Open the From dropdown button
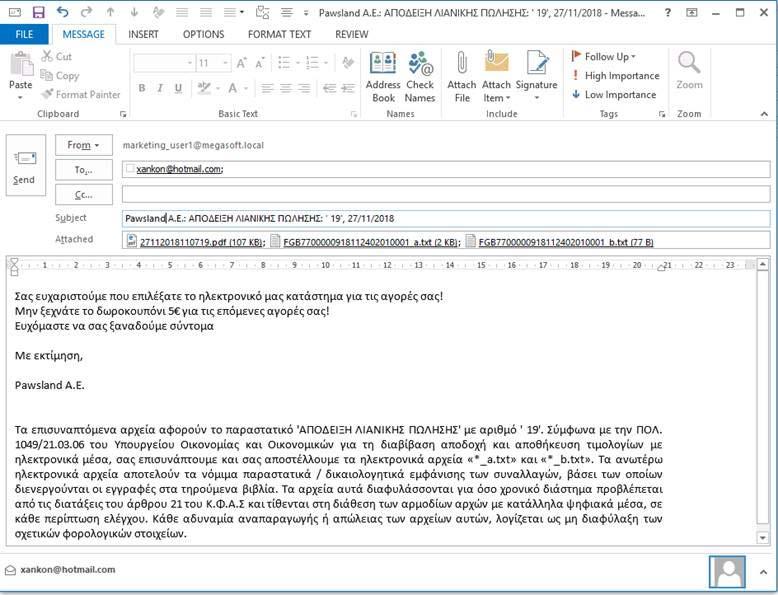 tap(83, 145)
